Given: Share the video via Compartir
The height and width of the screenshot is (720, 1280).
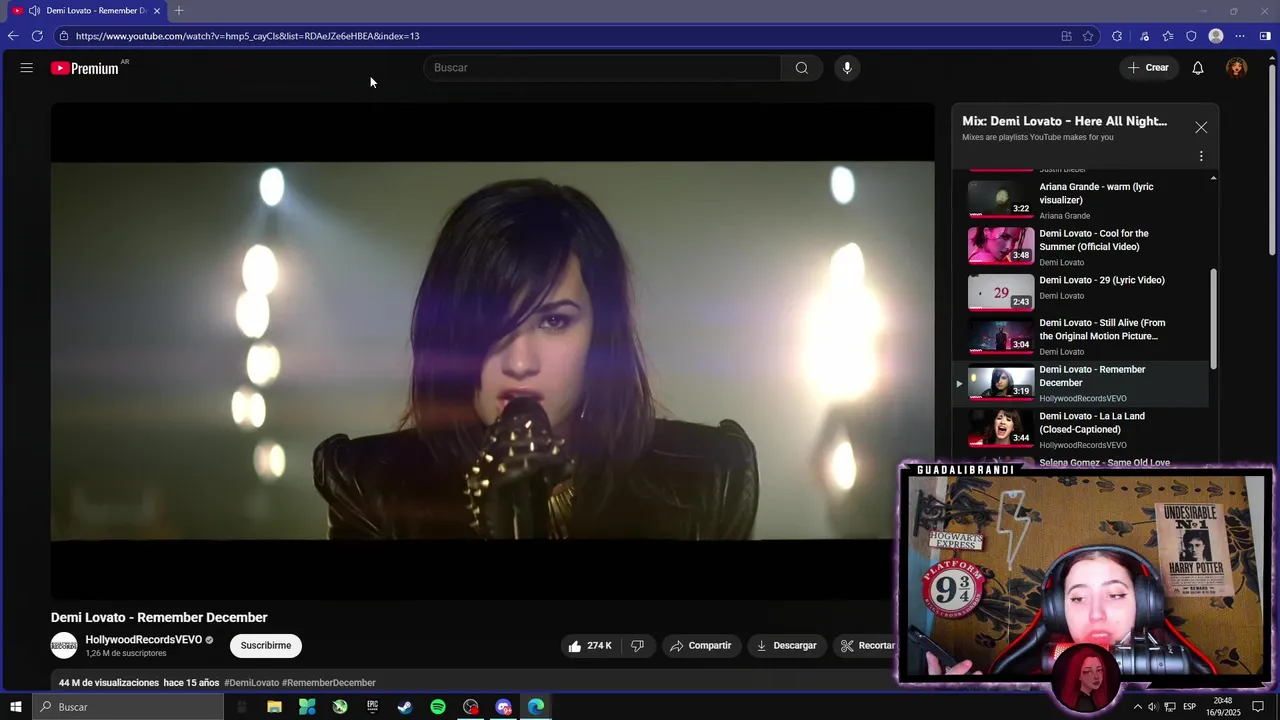Looking at the screenshot, I should (701, 646).
